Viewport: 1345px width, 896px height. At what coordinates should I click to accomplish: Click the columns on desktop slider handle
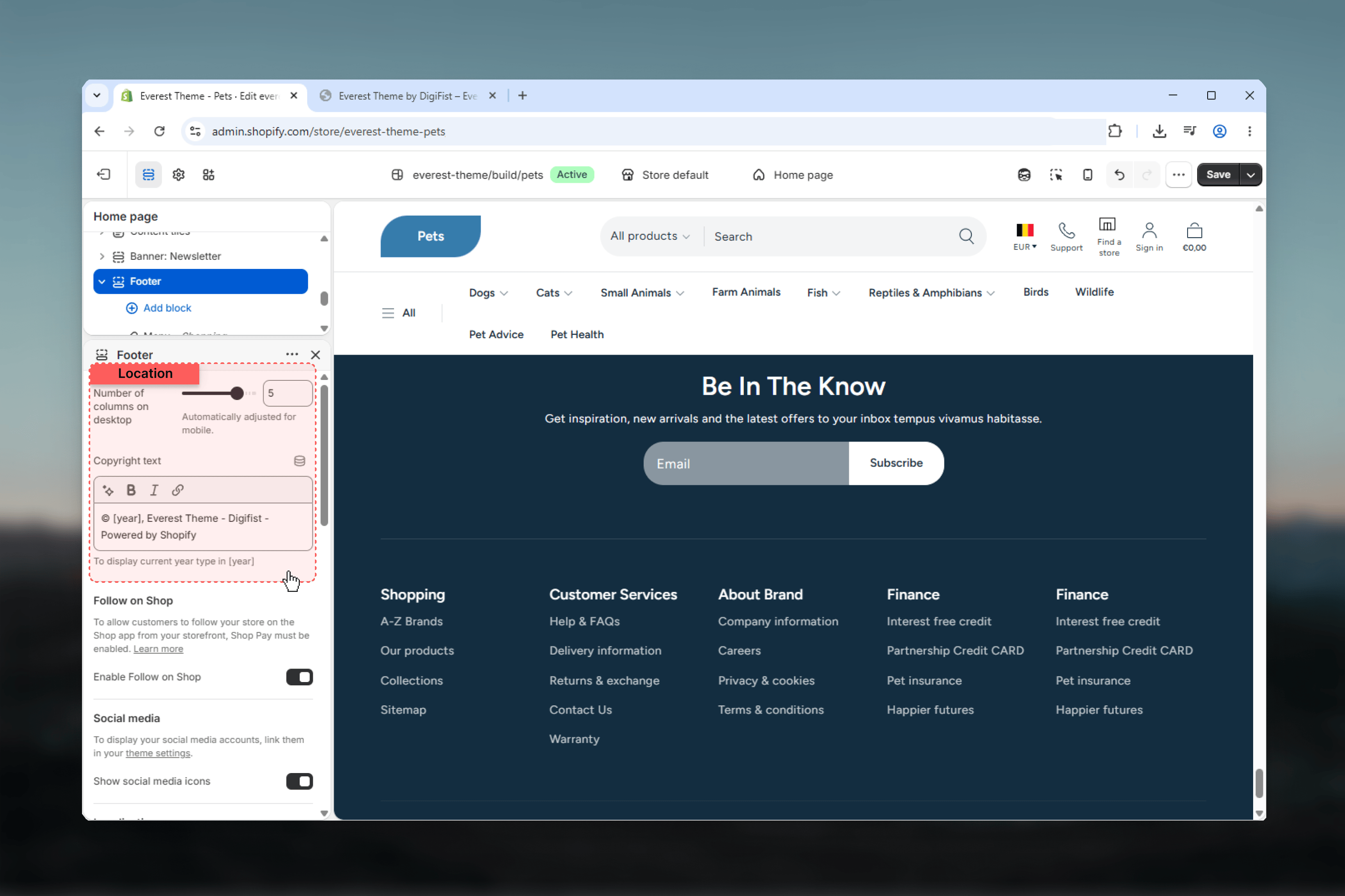click(237, 393)
